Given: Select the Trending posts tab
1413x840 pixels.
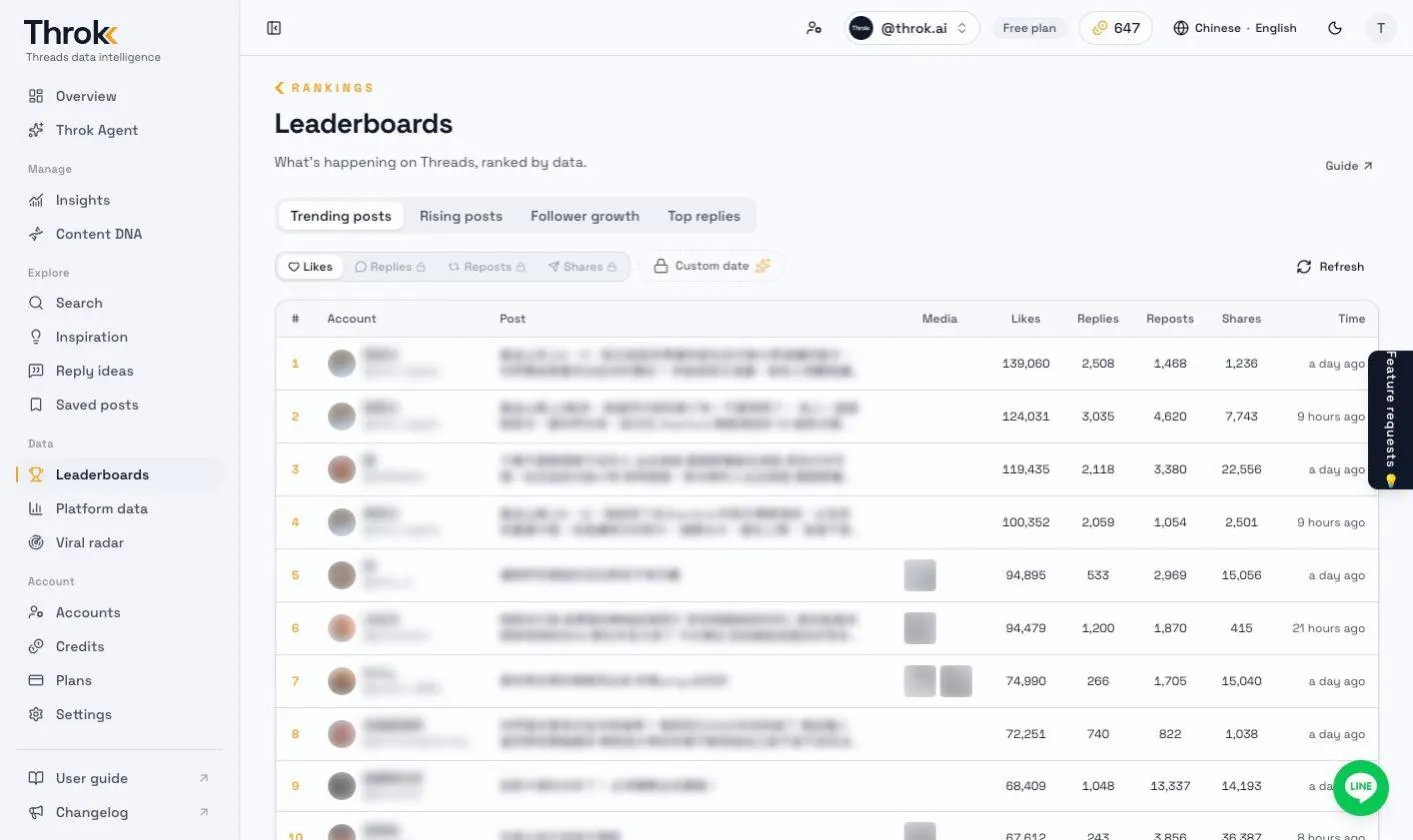Looking at the screenshot, I should coord(341,216).
